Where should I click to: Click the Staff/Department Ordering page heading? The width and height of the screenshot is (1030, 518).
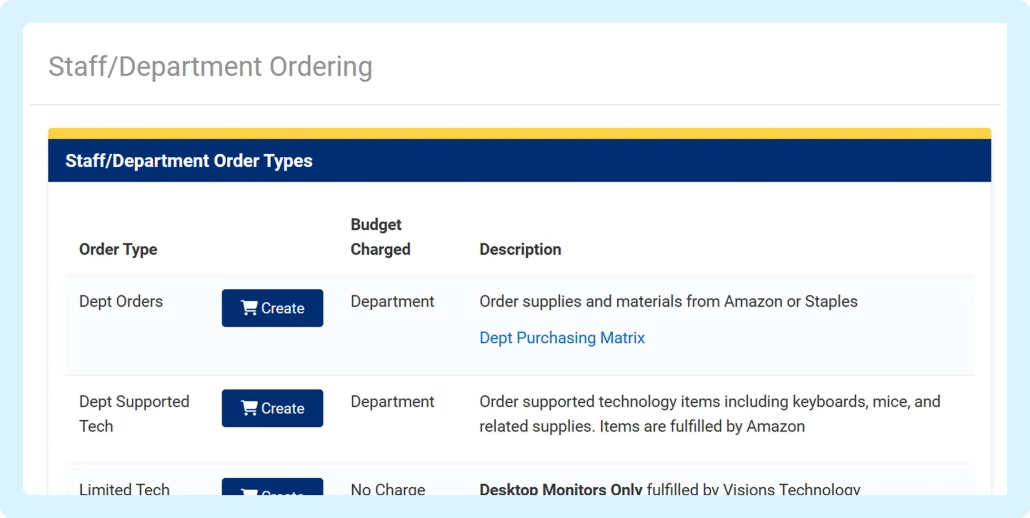[x=210, y=67]
